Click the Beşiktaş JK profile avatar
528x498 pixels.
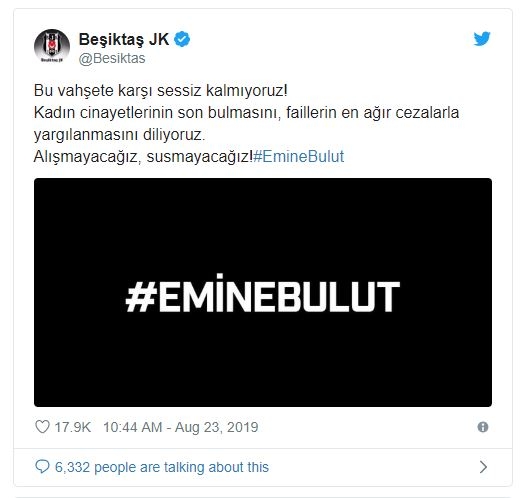pyautogui.click(x=52, y=46)
